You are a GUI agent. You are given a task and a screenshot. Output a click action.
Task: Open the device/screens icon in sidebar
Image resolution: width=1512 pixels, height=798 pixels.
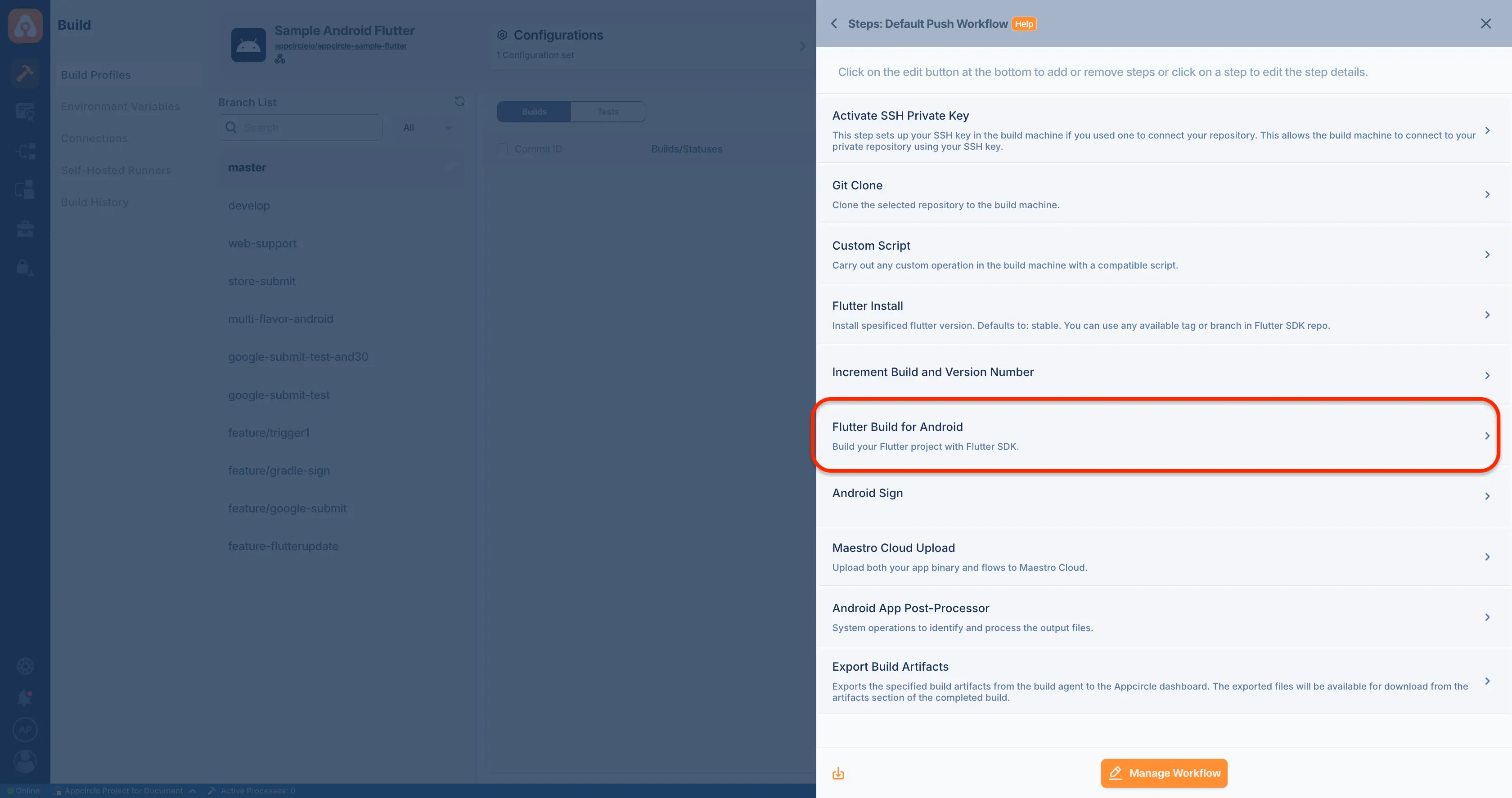tap(25, 189)
